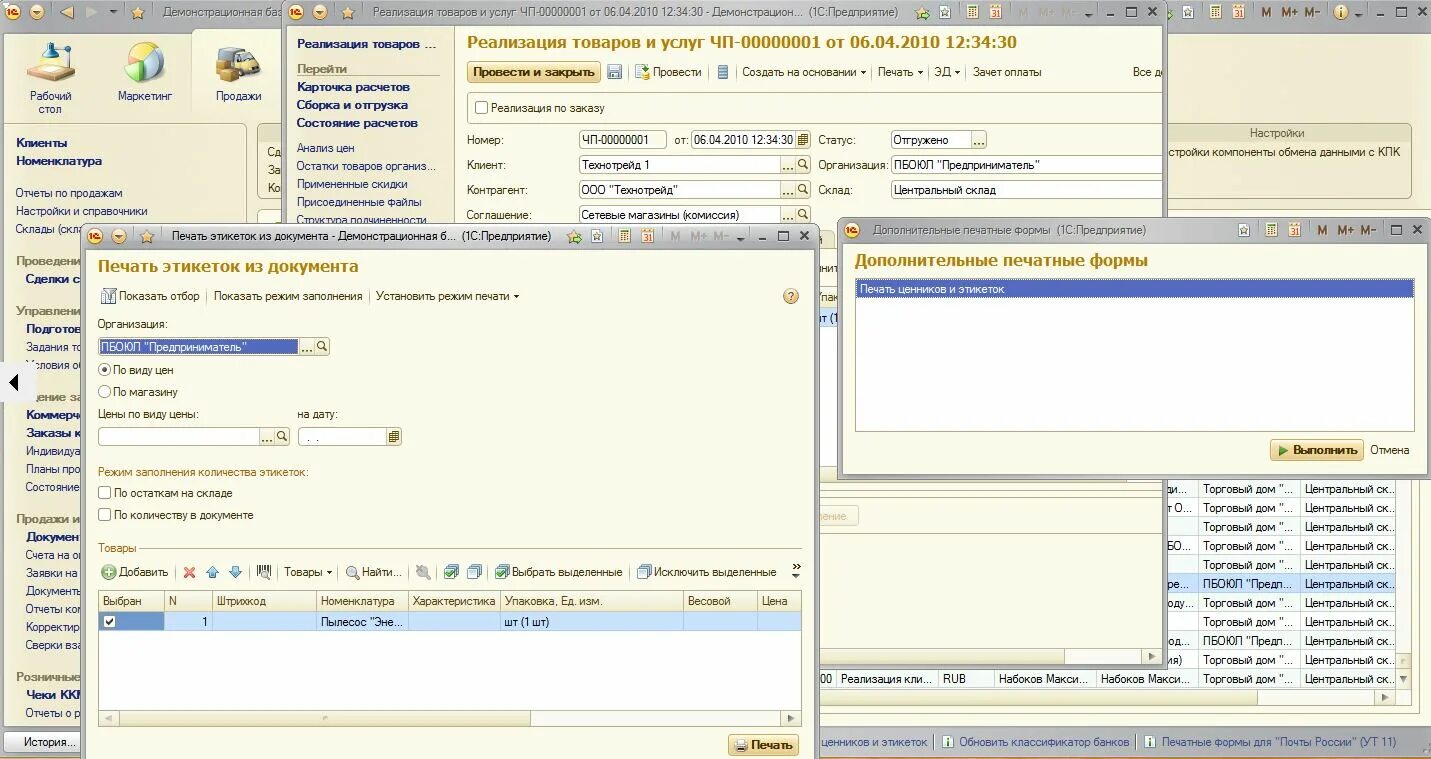
Task: Select По магазину radio button
Action: pos(105,392)
